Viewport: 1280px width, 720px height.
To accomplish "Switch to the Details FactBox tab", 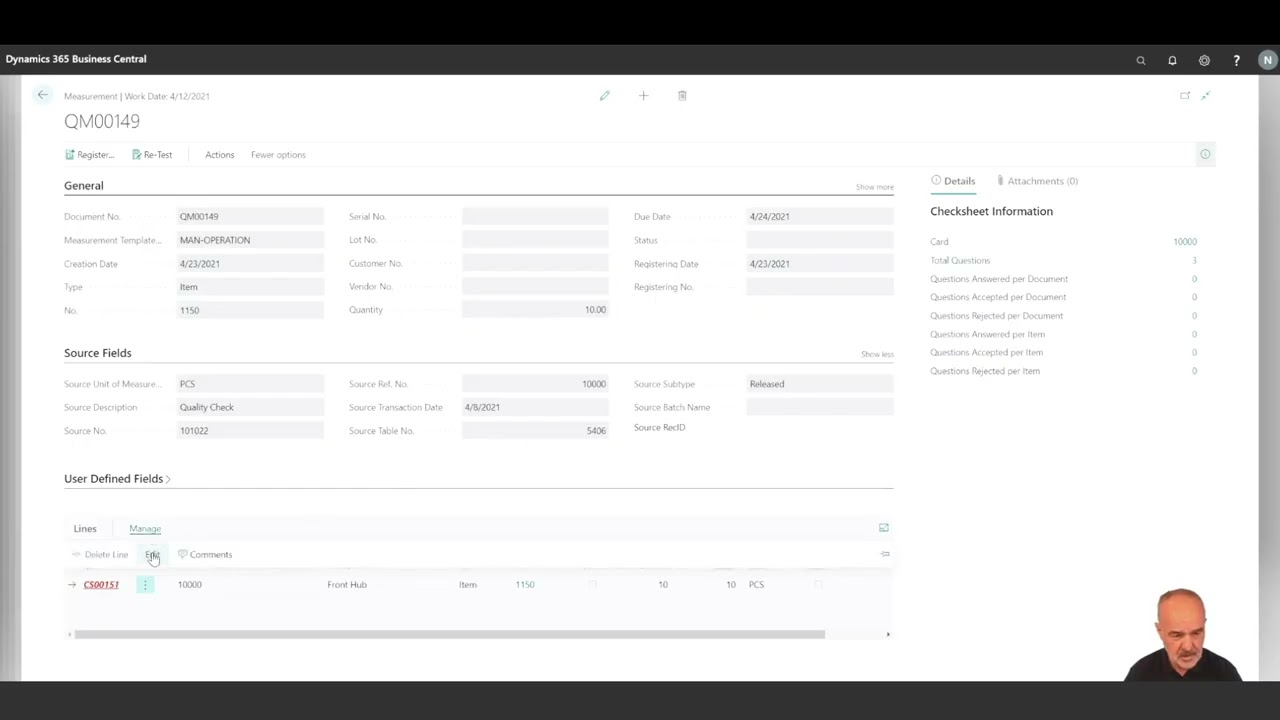I will tap(953, 181).
